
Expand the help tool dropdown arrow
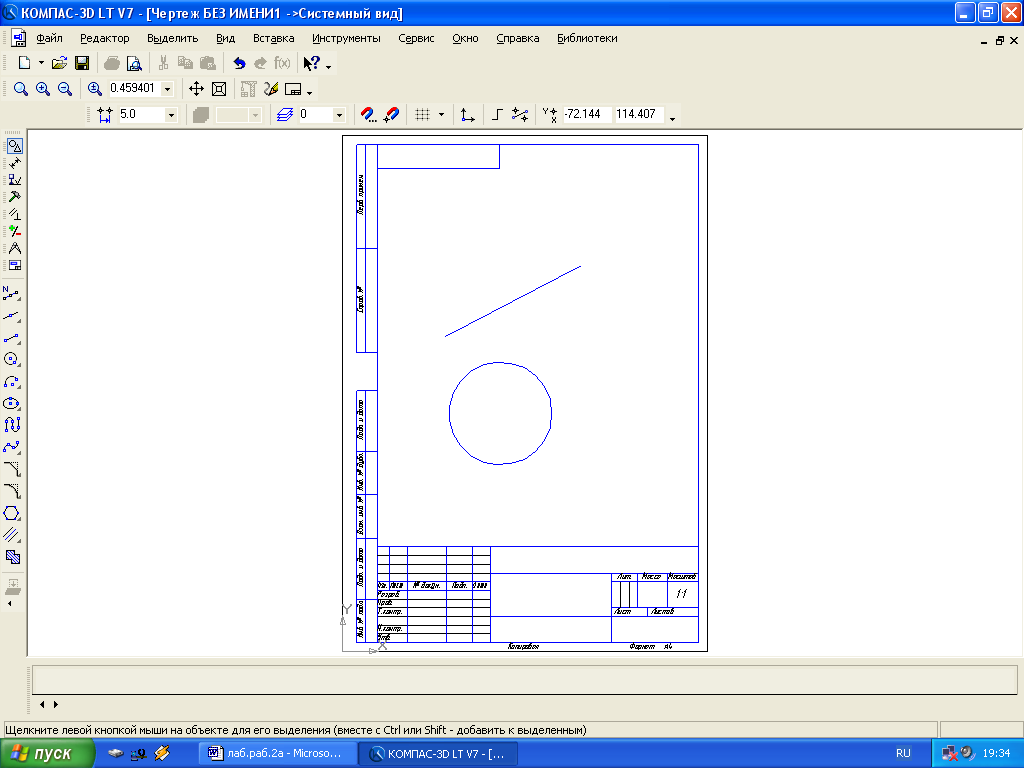coord(328,67)
